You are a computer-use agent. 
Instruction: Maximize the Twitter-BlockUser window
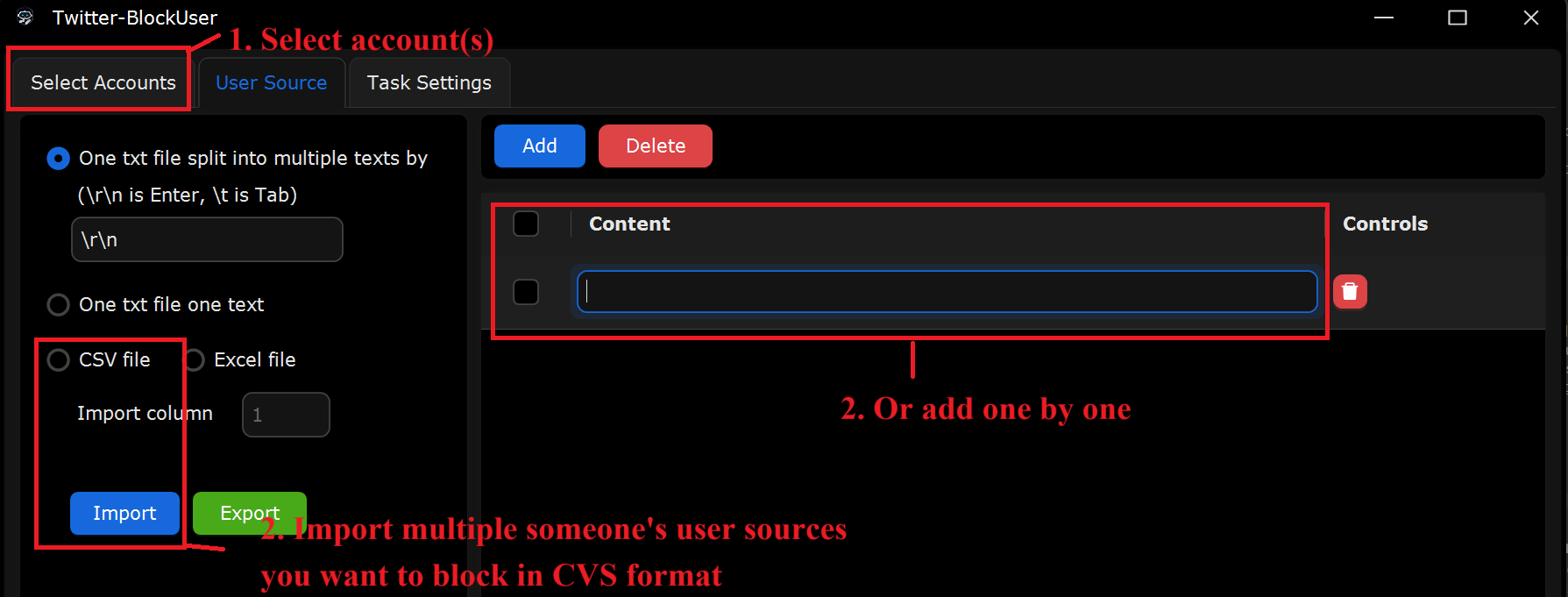1458,18
